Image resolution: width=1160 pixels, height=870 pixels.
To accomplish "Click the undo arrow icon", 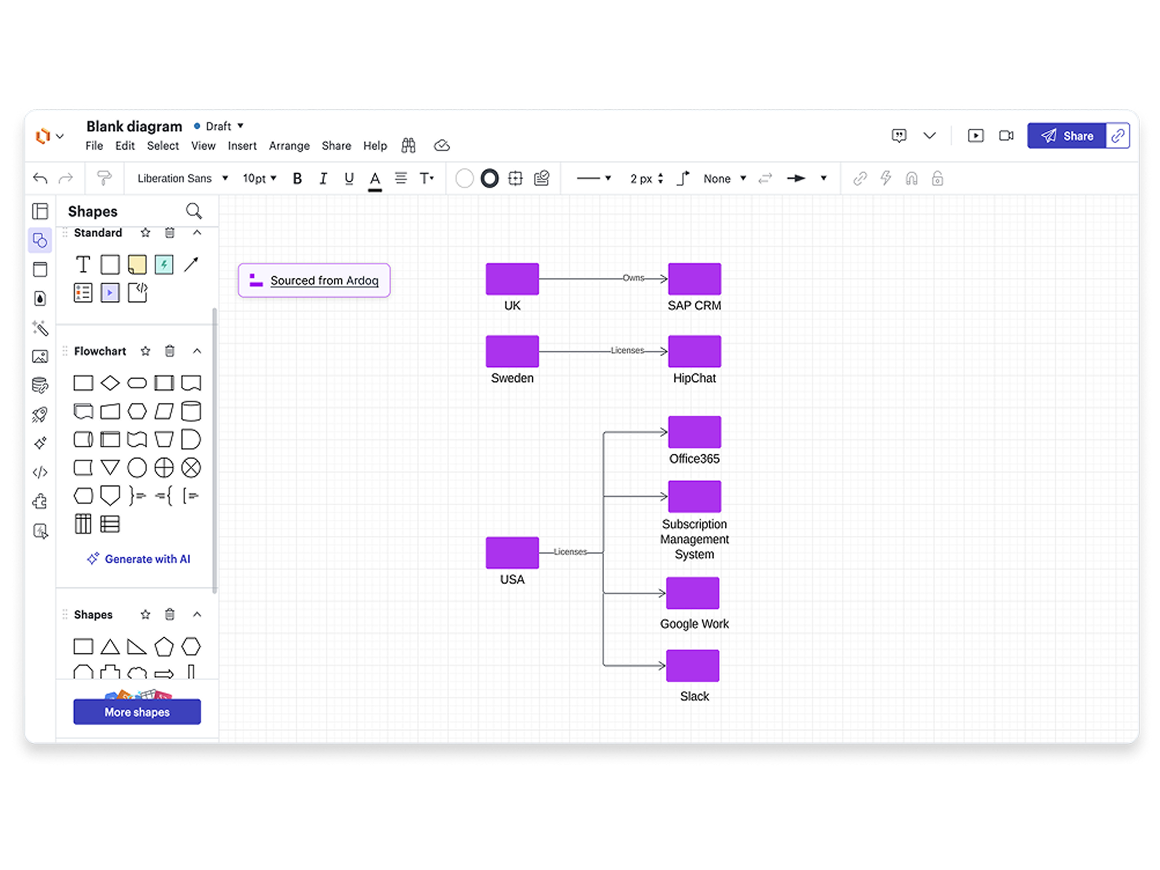I will 41,178.
